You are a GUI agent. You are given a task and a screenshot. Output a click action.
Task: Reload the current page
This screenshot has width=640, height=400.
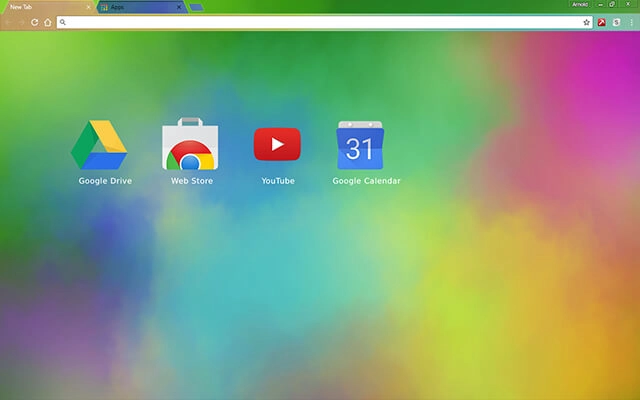[35, 22]
